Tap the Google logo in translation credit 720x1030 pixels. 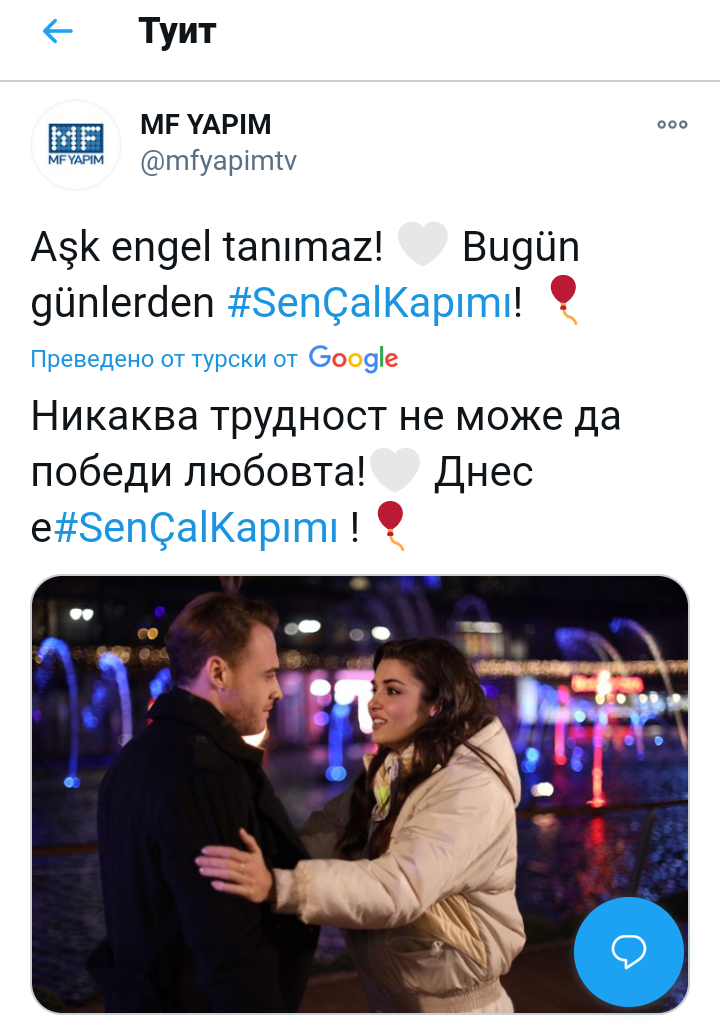point(353,359)
